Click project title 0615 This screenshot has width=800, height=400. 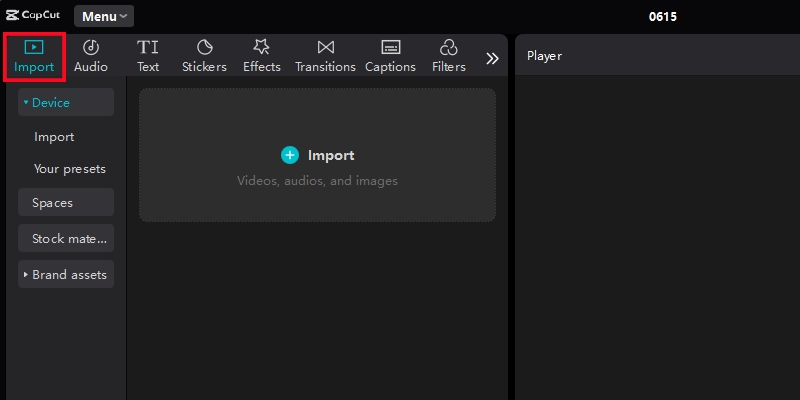click(663, 16)
